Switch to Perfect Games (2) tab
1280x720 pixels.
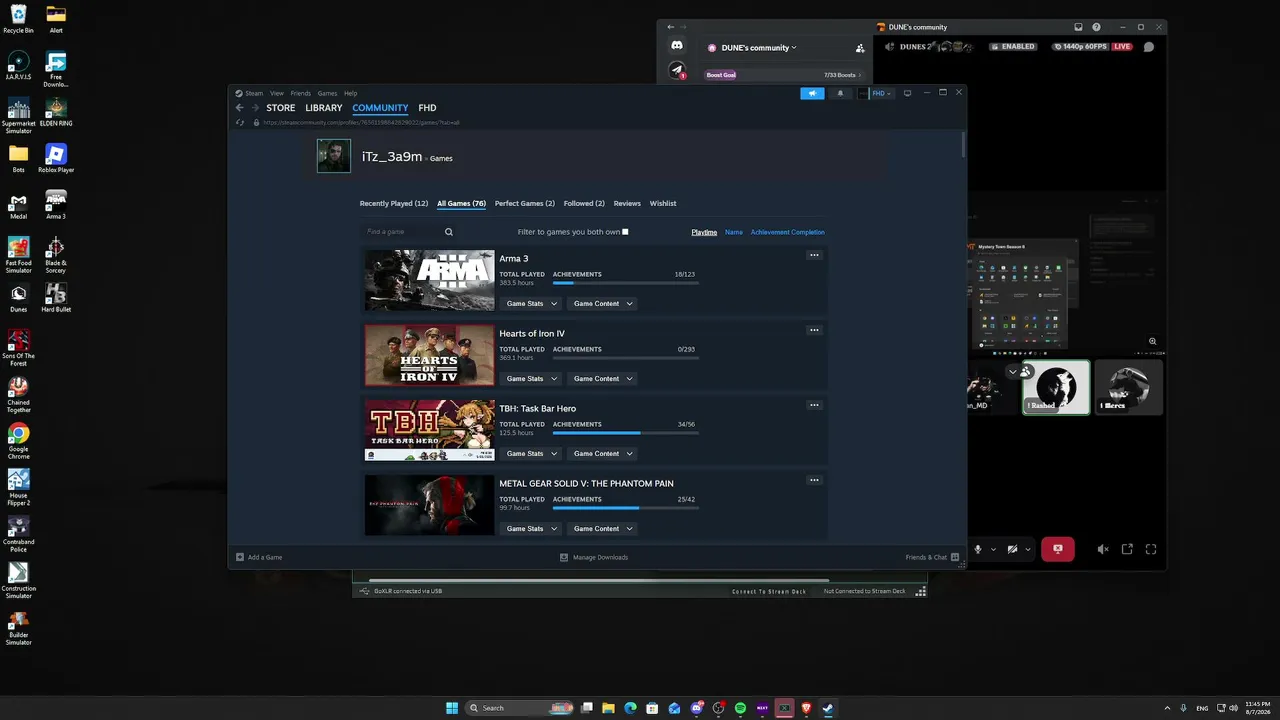point(525,204)
